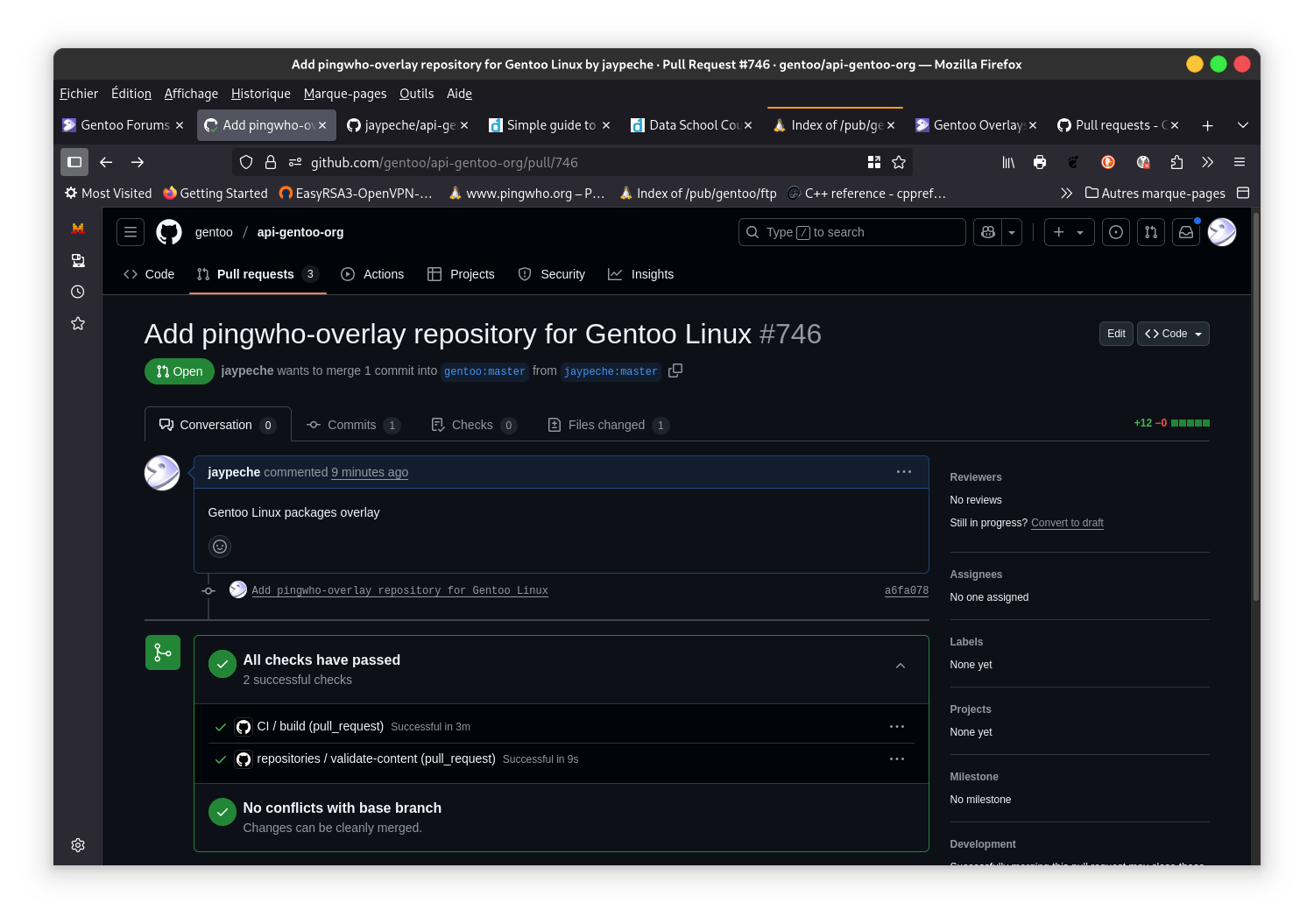Open gentoo organization breadcrumb link

(214, 232)
